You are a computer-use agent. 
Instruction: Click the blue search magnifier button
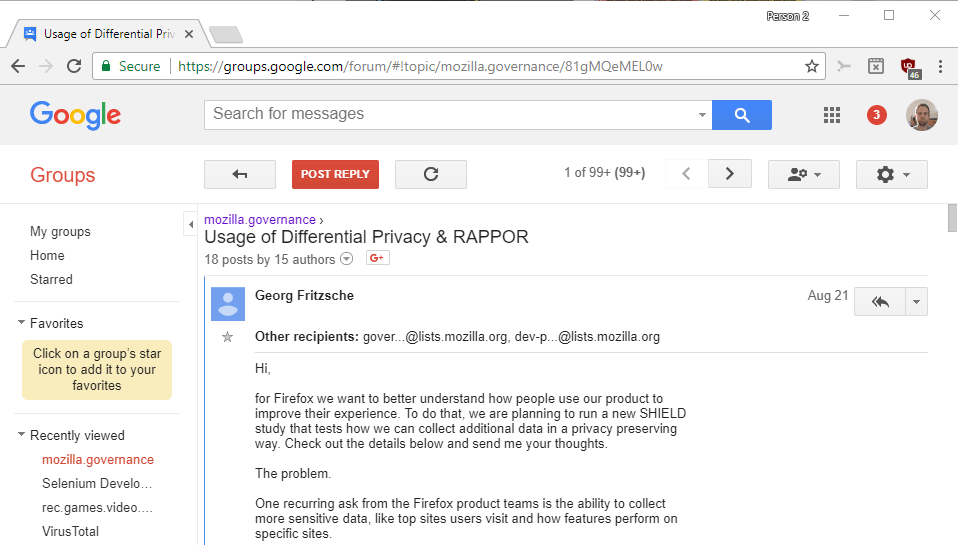[x=742, y=115]
